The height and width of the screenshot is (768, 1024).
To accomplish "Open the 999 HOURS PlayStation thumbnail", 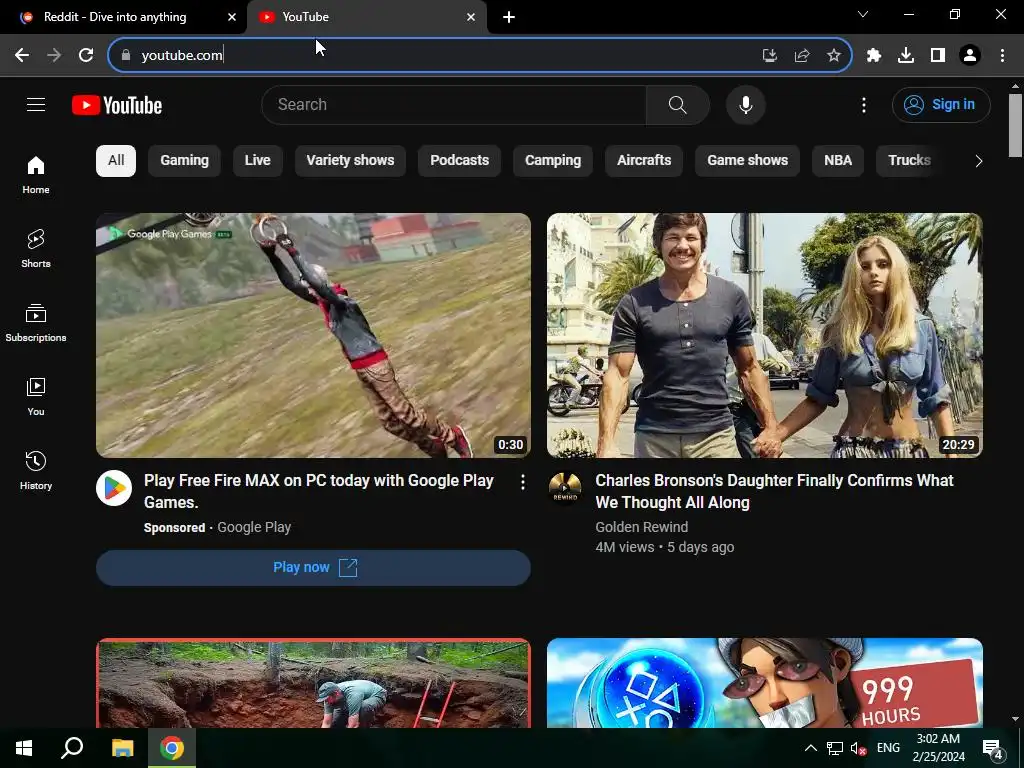I will (x=765, y=683).
